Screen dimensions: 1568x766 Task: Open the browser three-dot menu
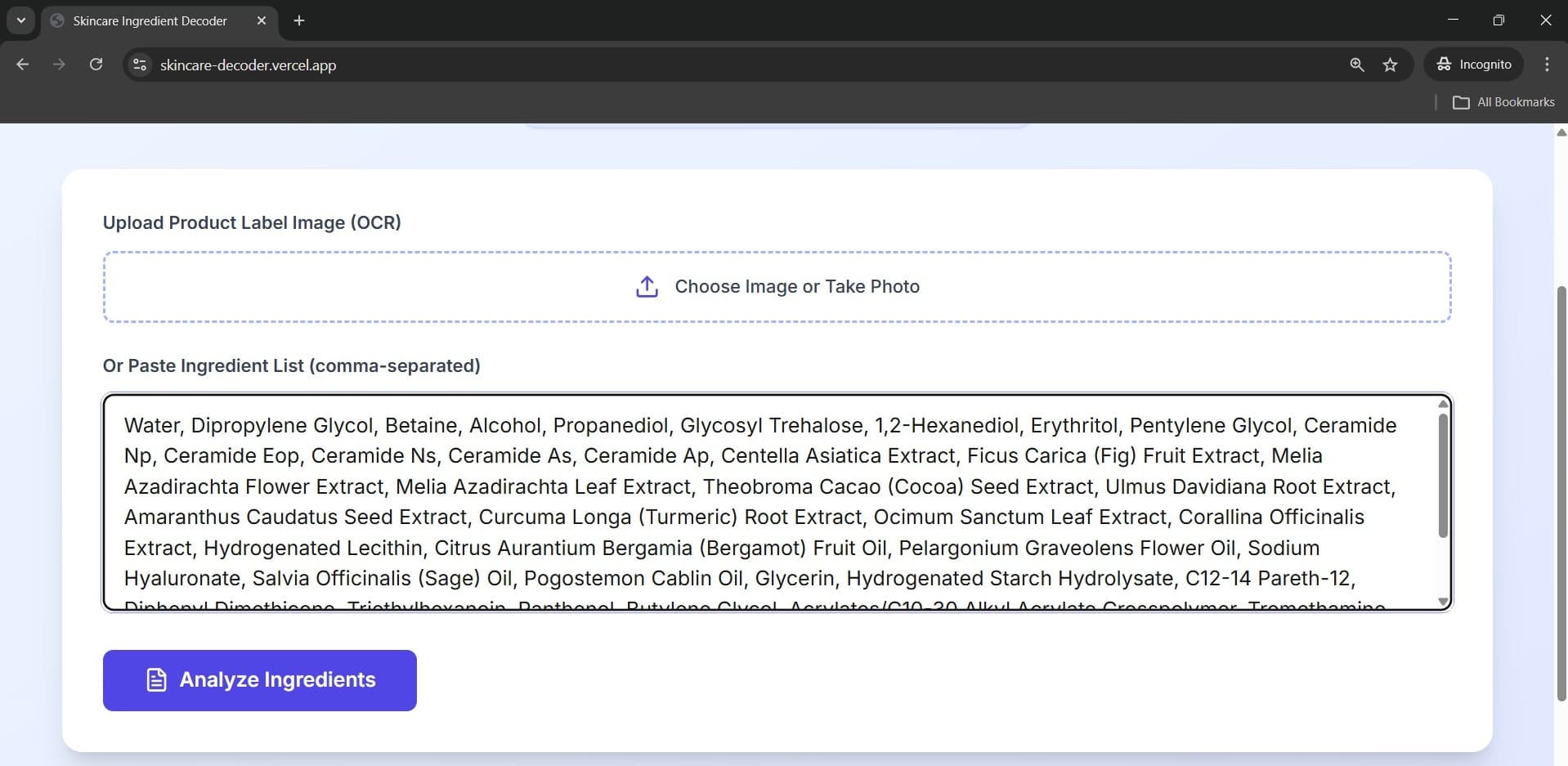1546,64
